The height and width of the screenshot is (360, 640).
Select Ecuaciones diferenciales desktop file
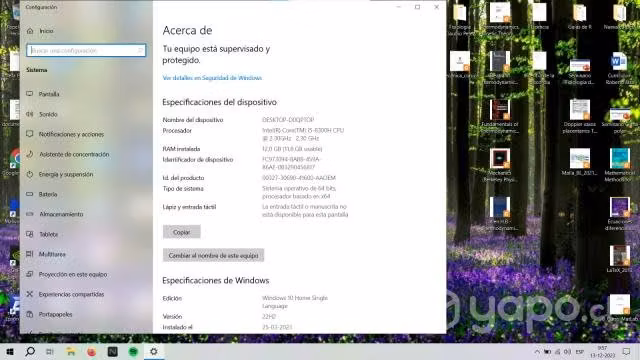[619, 214]
